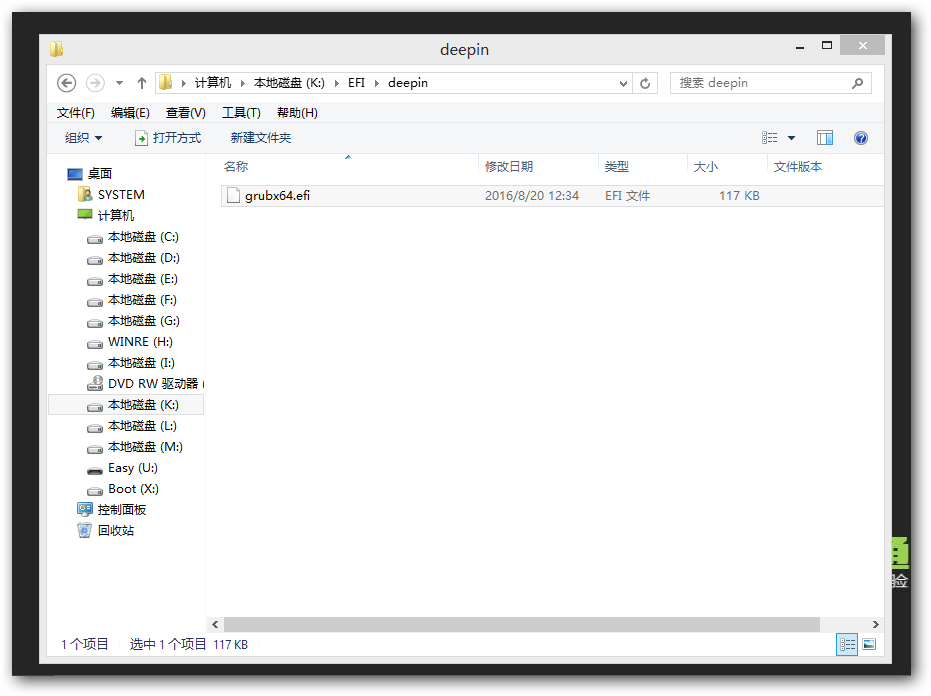Image resolution: width=931 pixels, height=696 pixels.
Task: Click the date 2016/8/20 12:34
Action: point(531,196)
